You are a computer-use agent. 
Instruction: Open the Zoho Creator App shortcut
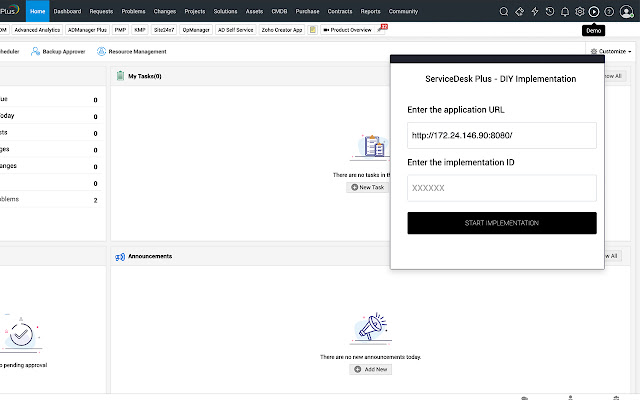click(x=282, y=30)
